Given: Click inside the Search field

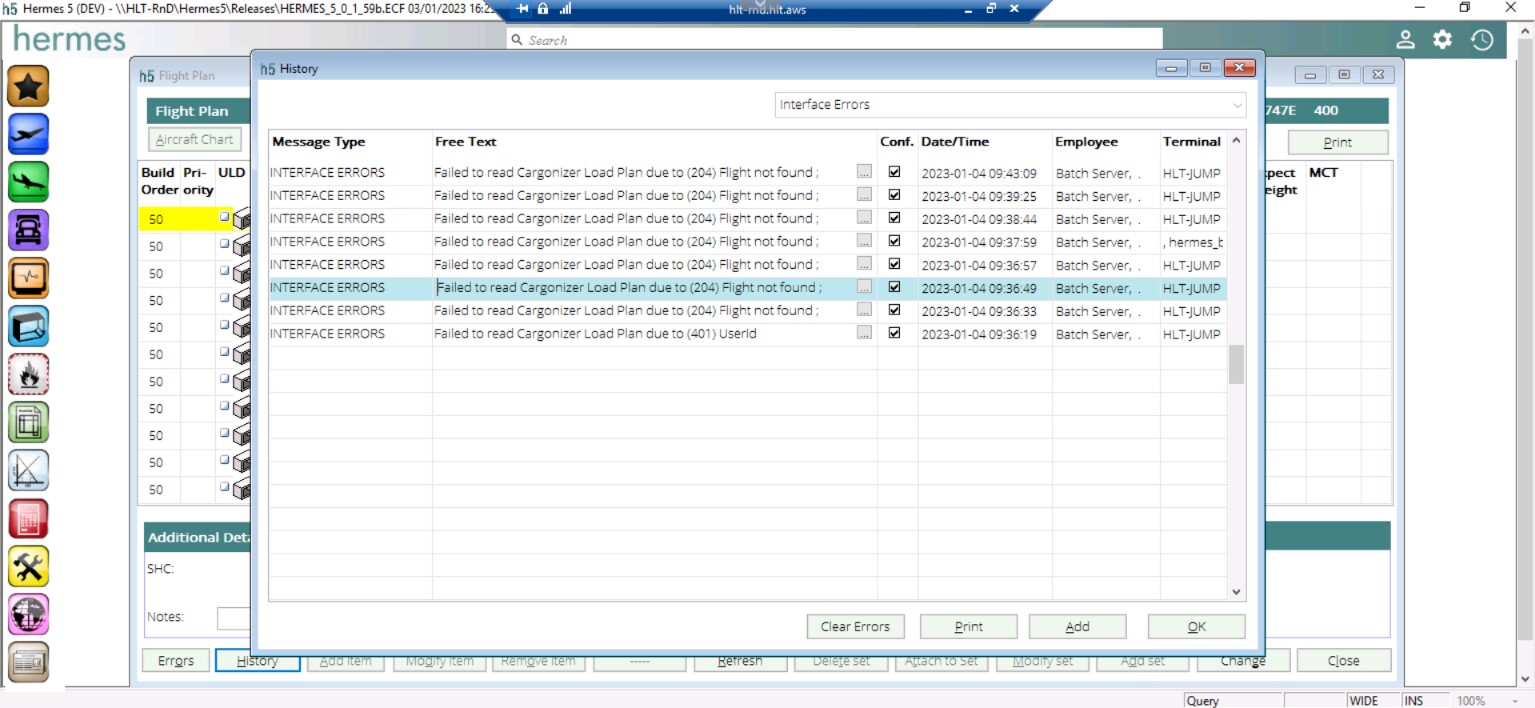Looking at the screenshot, I should click(700, 40).
